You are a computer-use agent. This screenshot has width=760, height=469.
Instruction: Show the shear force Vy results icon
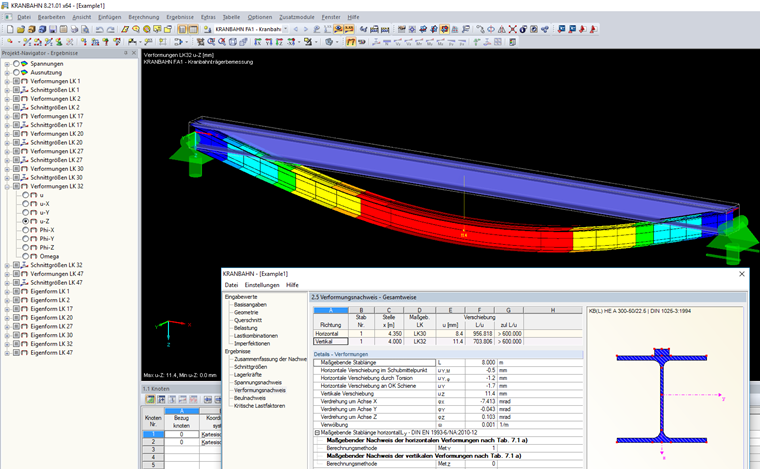pos(398,42)
